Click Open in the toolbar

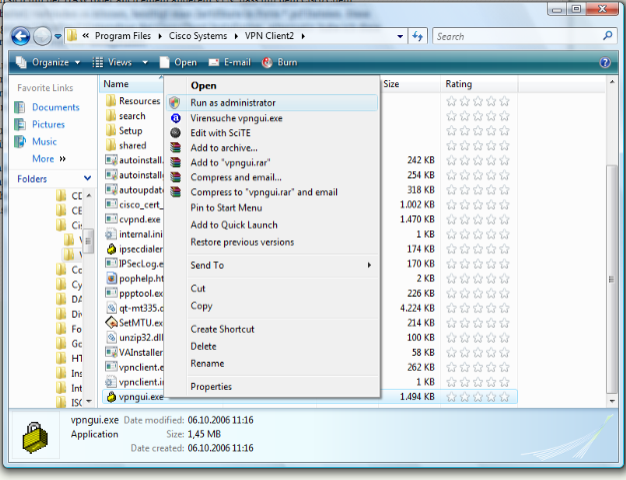(178, 62)
